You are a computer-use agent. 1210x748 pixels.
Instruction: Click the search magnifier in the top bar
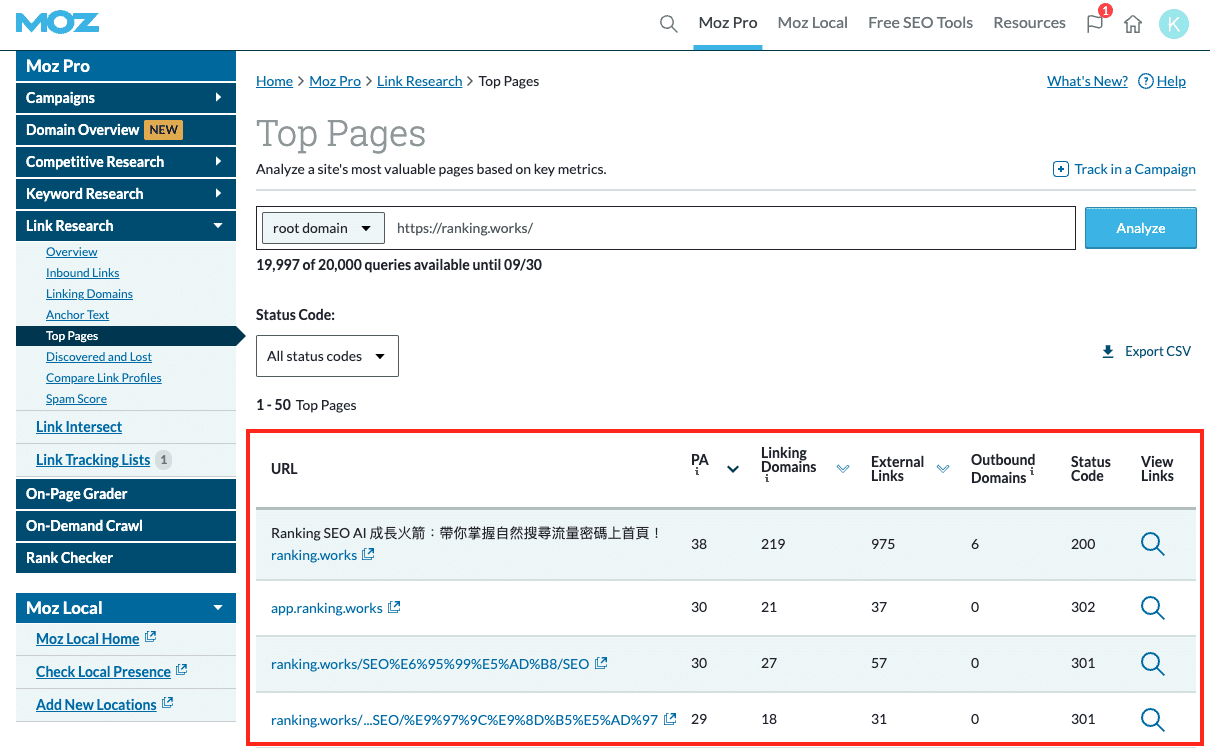tap(669, 24)
